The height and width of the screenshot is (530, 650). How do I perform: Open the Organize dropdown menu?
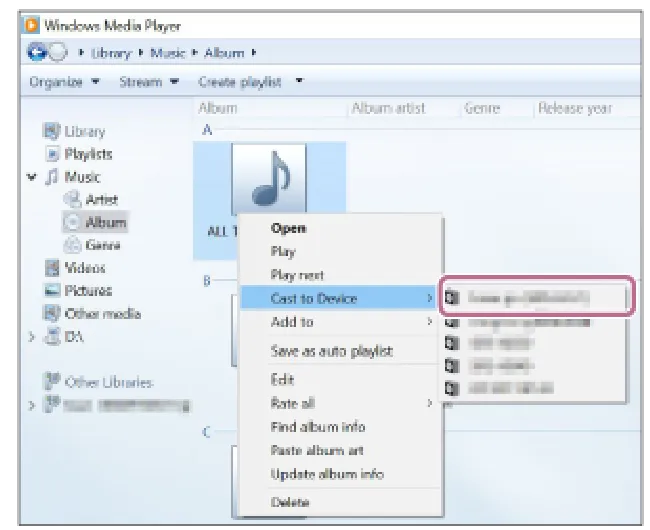(64, 82)
